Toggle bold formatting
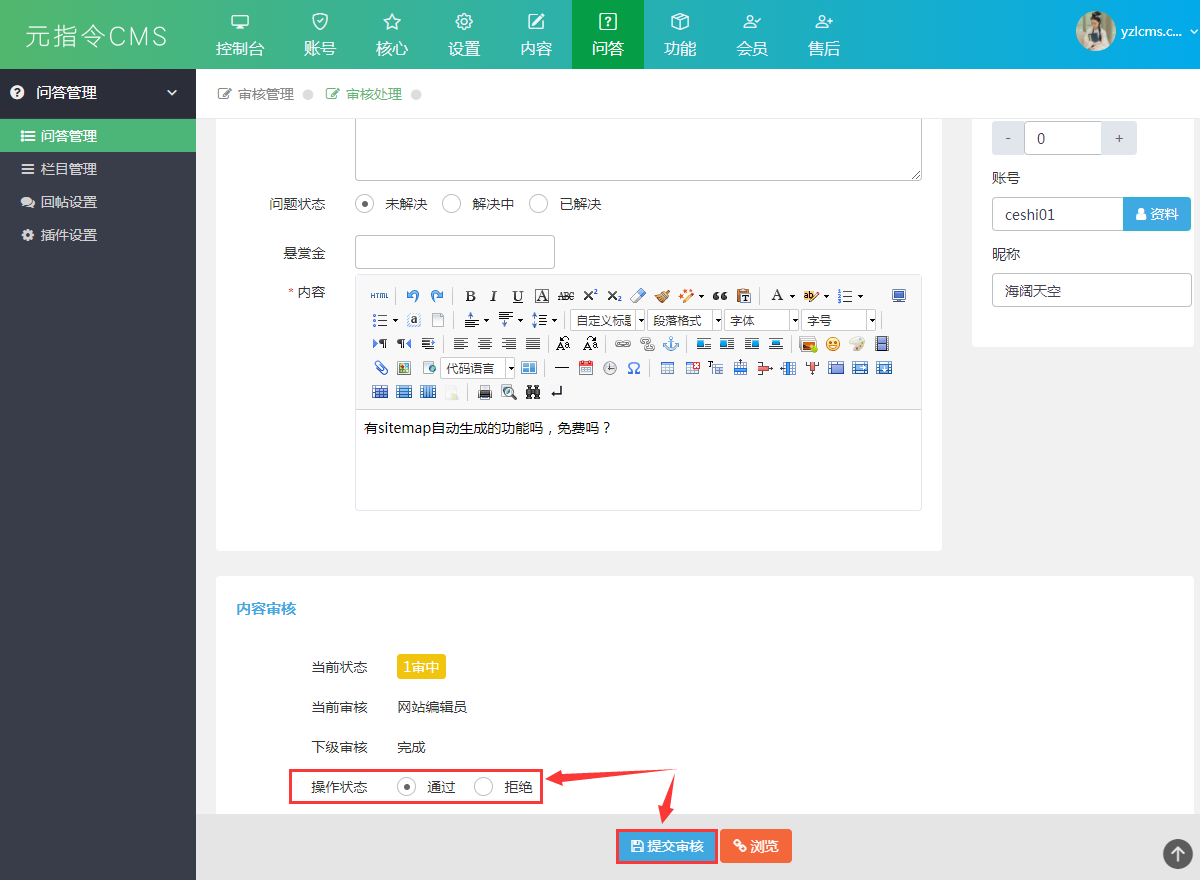The height and width of the screenshot is (880, 1200). [470, 296]
